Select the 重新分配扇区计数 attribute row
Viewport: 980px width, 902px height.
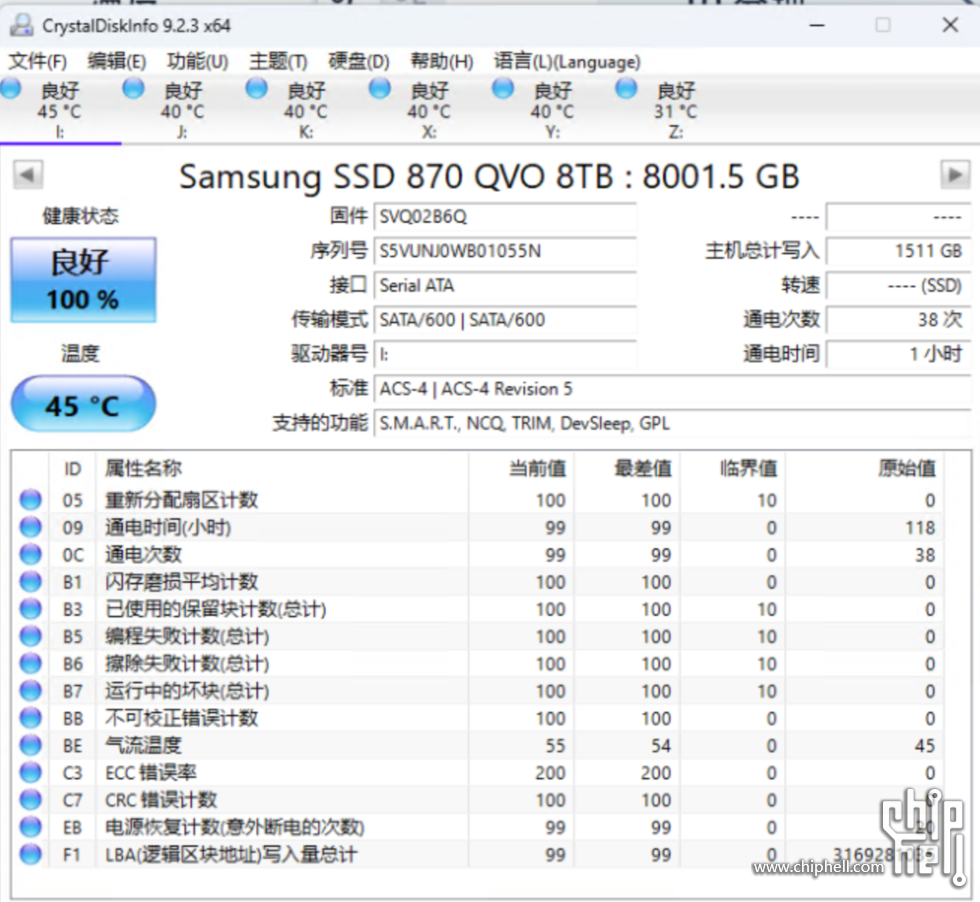[478, 500]
